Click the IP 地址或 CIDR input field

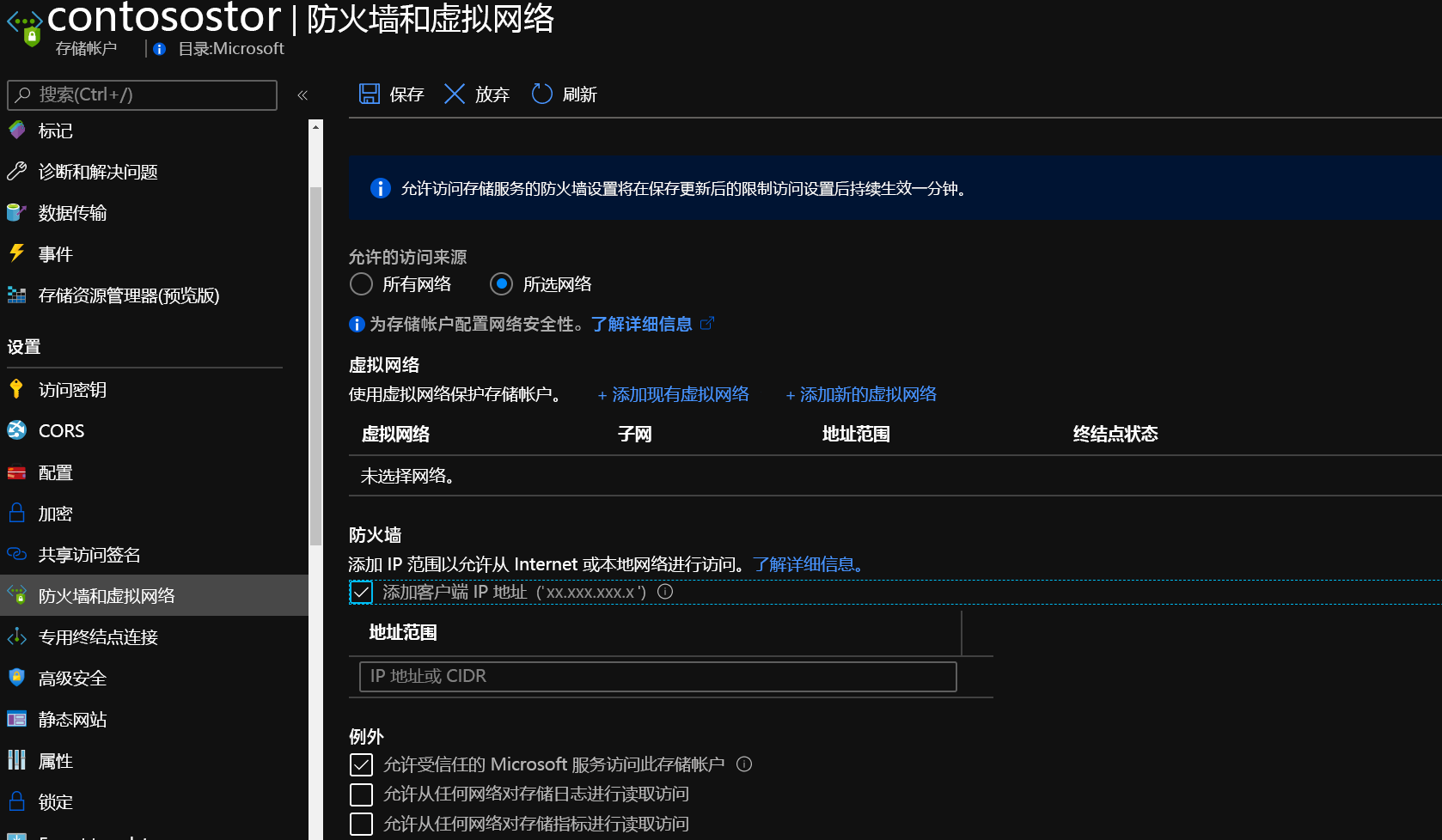coord(657,676)
